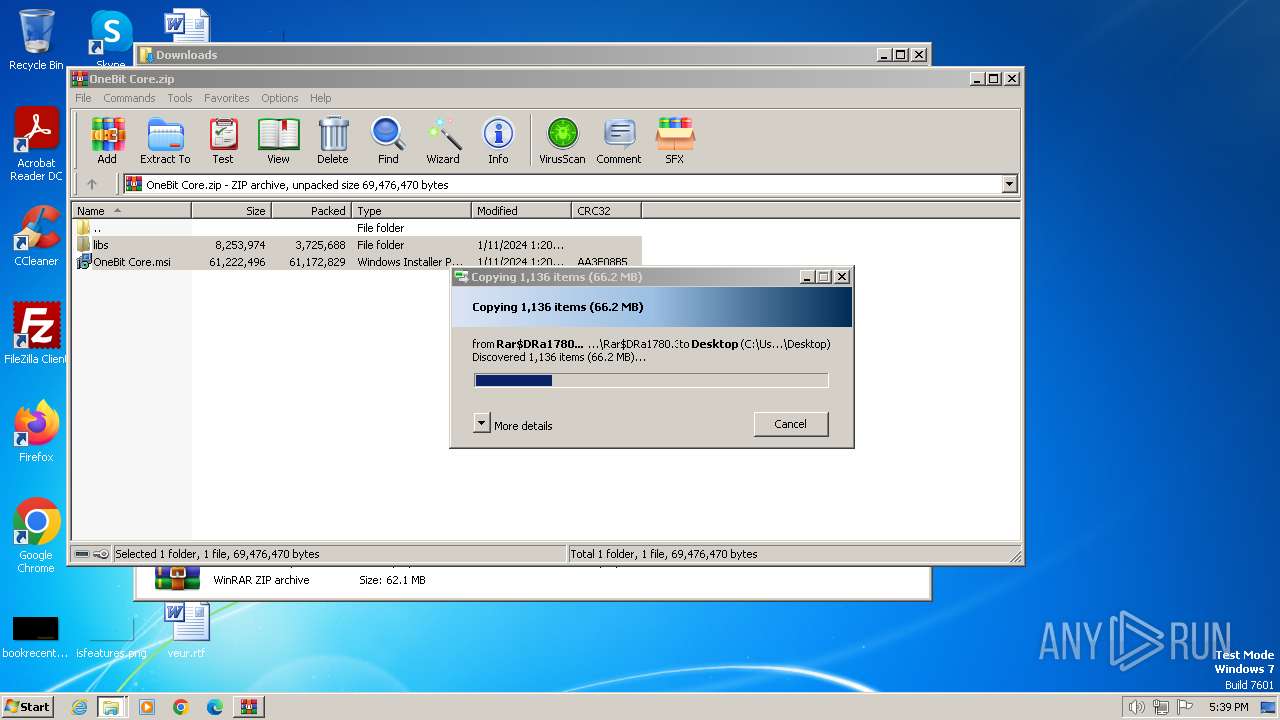This screenshot has width=1280, height=720.
Task: Click the taskbar clock showing 5:39 PM
Action: point(1229,707)
